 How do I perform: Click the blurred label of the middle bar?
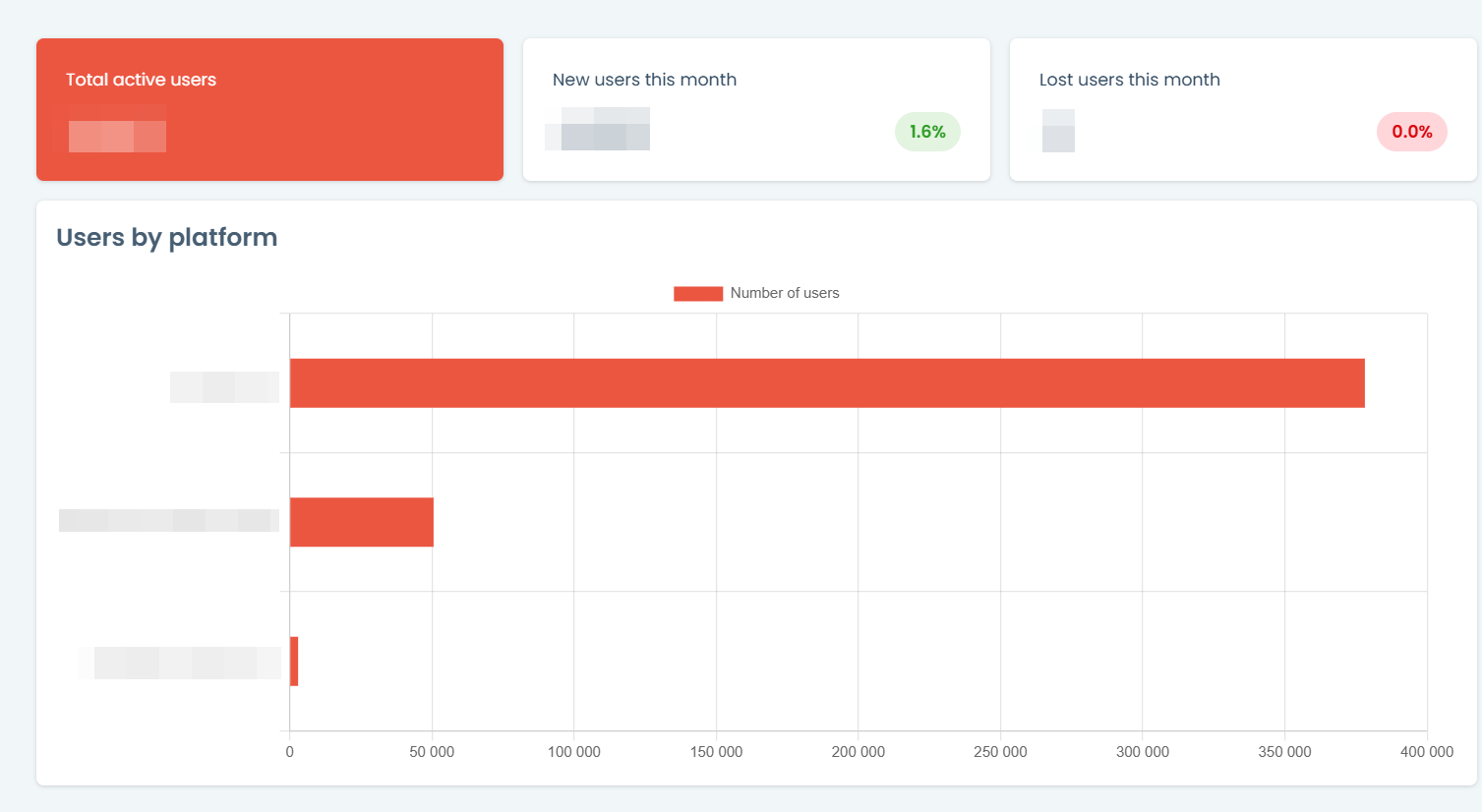coord(169,521)
